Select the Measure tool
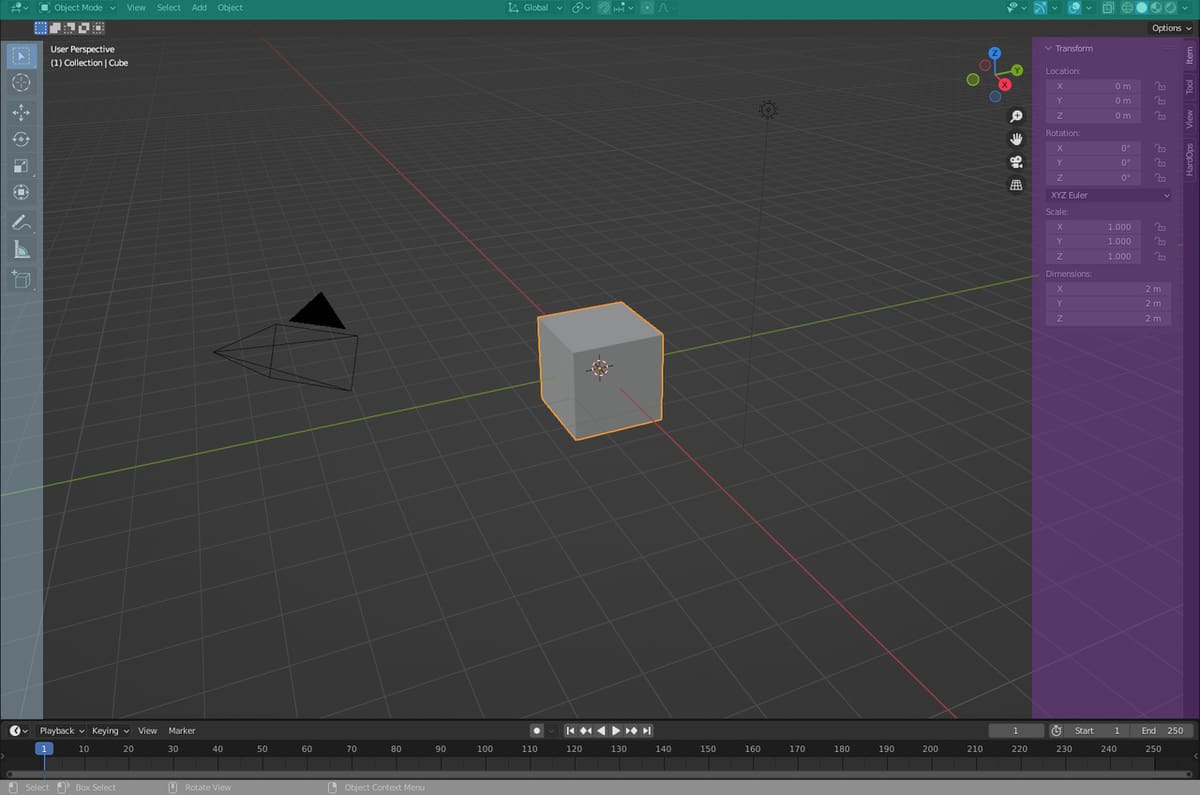The image size is (1200, 795). click(22, 250)
